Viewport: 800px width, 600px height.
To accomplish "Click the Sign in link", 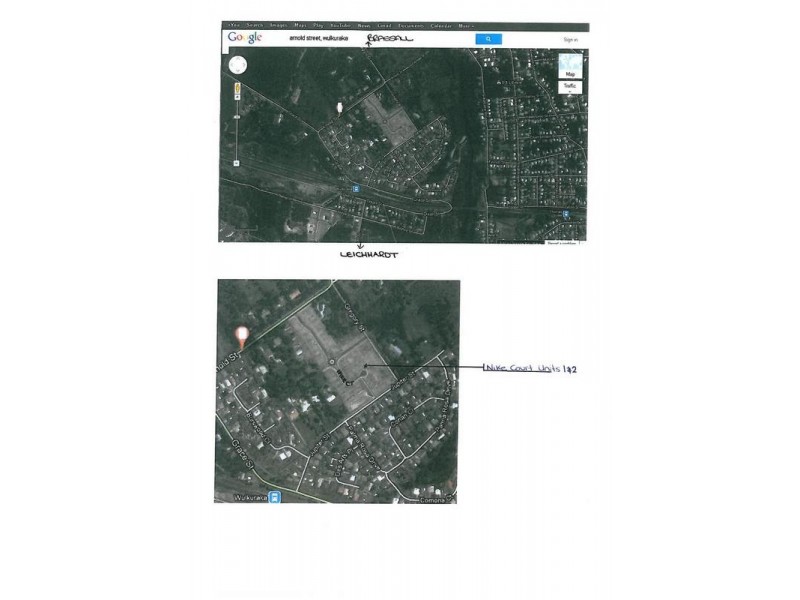I will 570,39.
